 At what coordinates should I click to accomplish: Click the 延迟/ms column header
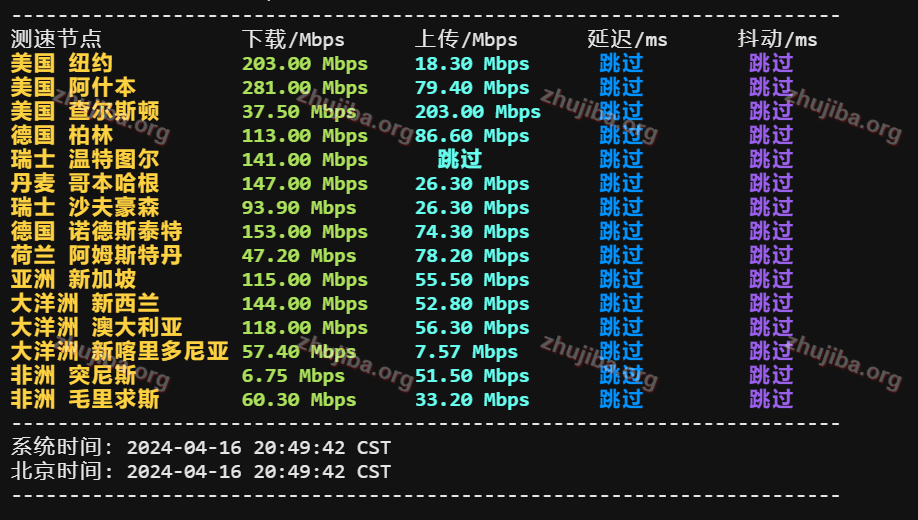coord(627,39)
